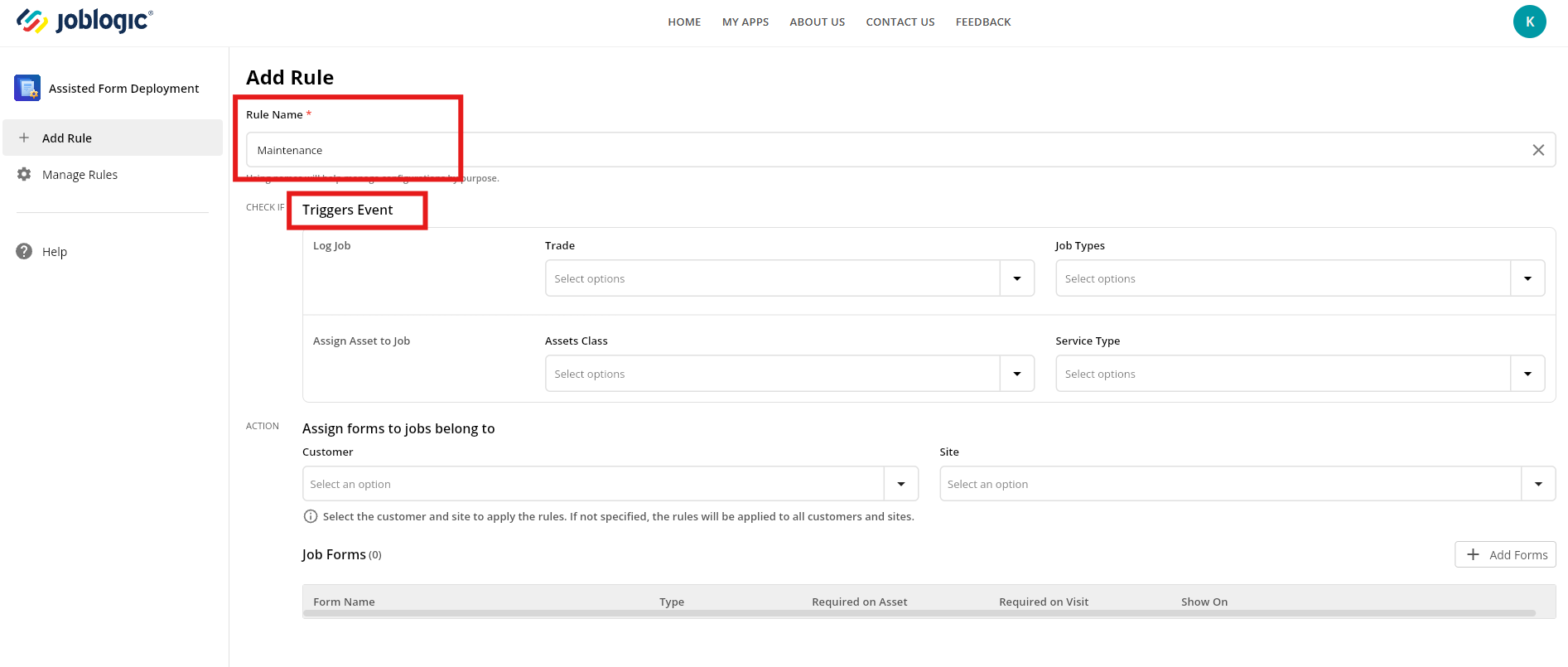Screen dimensions: 1568x667
Task: Open Help in the sidebar
Action: [x=113, y=251]
